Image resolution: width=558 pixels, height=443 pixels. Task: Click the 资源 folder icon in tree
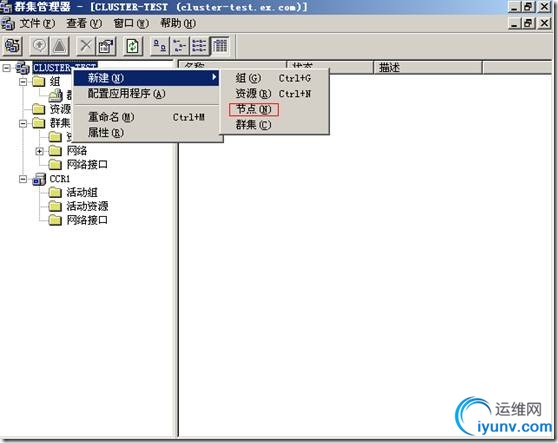(39, 109)
